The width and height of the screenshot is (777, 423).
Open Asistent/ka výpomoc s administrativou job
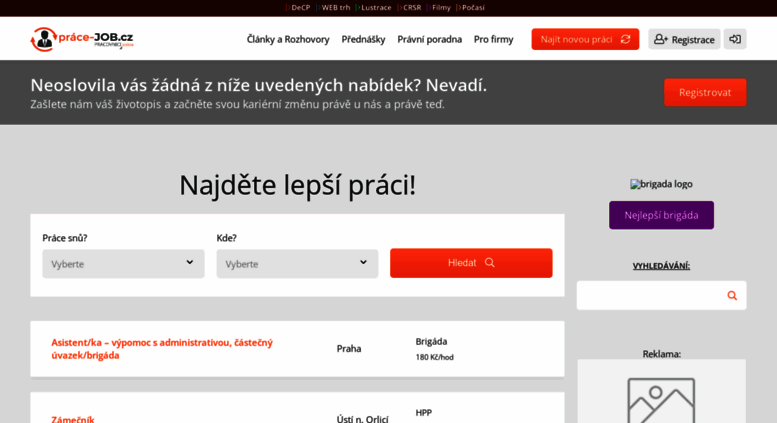point(162,349)
